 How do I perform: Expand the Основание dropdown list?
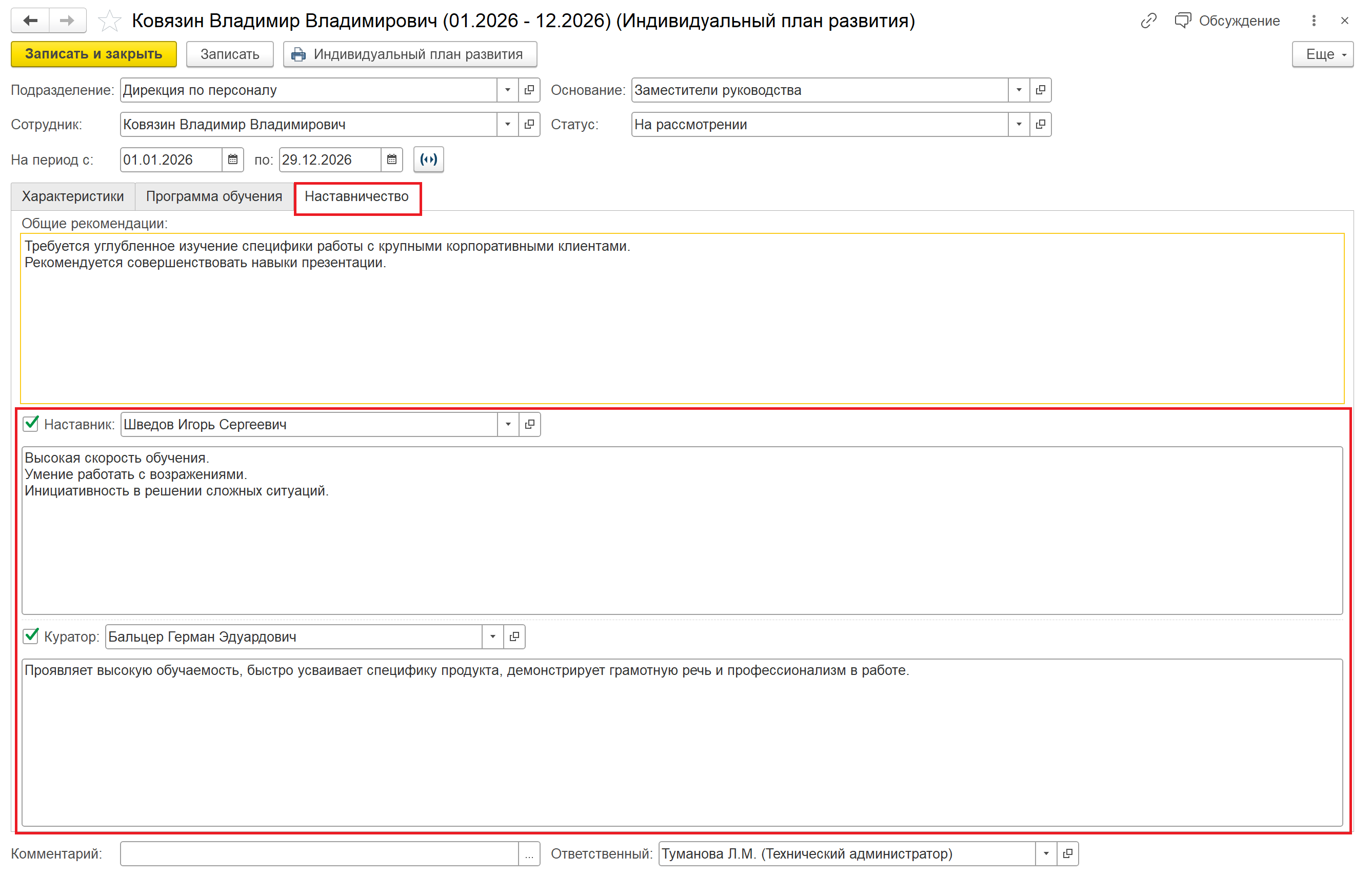(1019, 90)
